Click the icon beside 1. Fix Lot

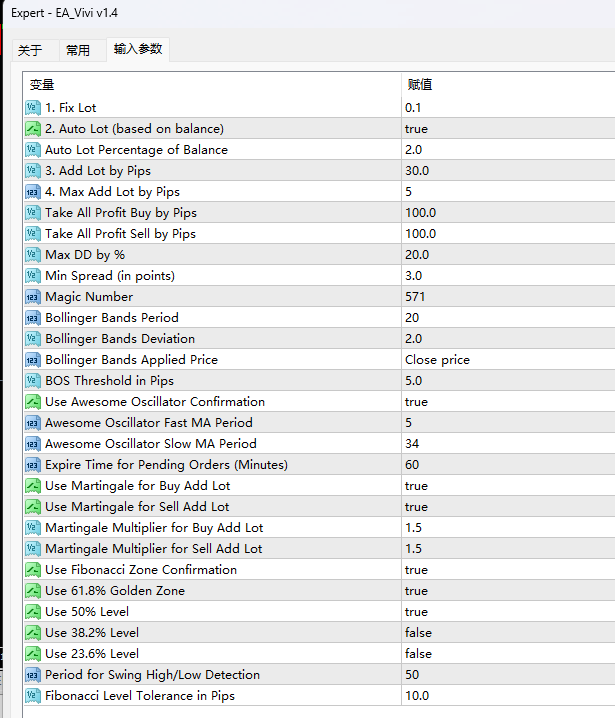pyautogui.click(x=32, y=108)
